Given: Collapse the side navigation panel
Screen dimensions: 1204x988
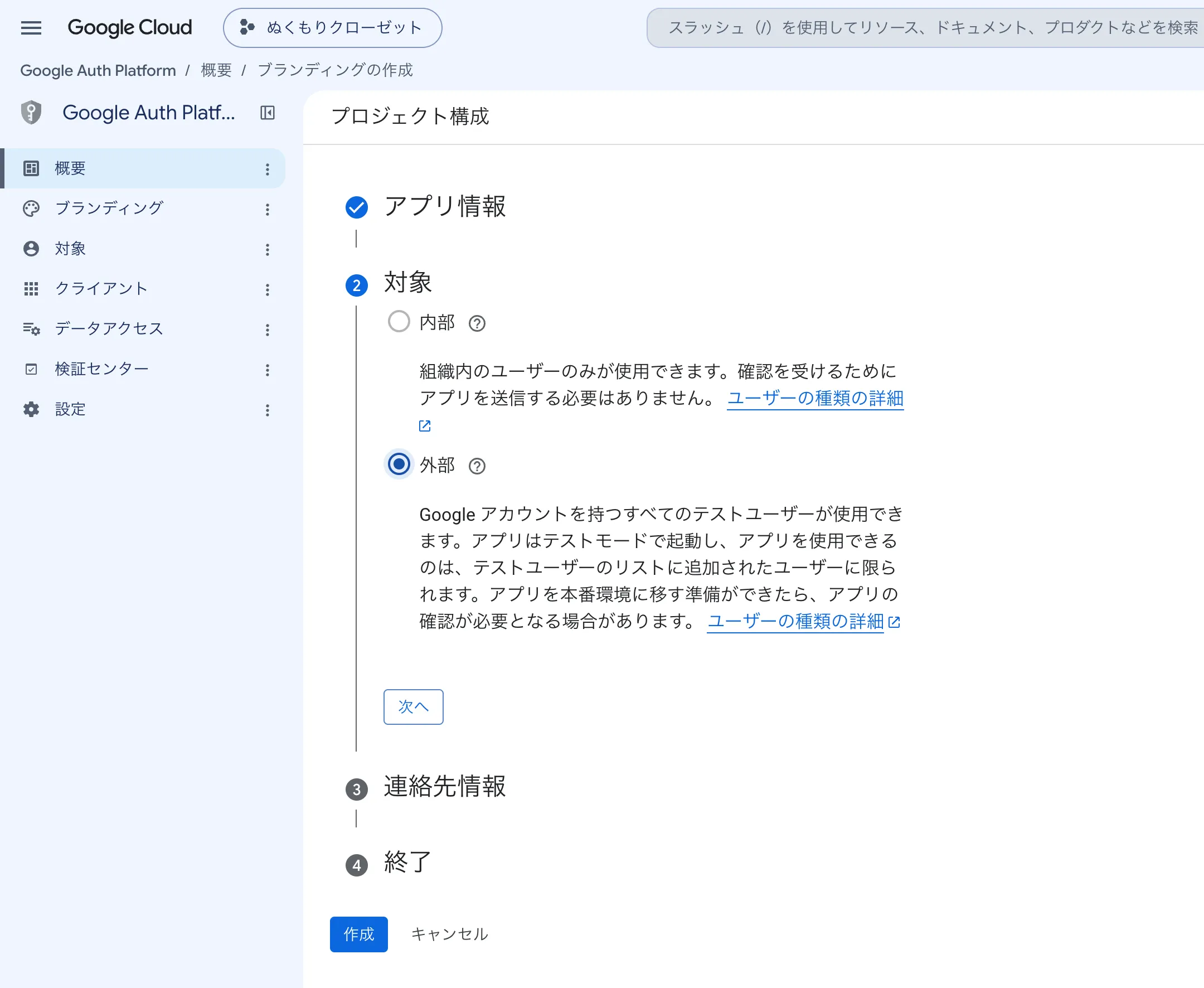Looking at the screenshot, I should pos(268,113).
